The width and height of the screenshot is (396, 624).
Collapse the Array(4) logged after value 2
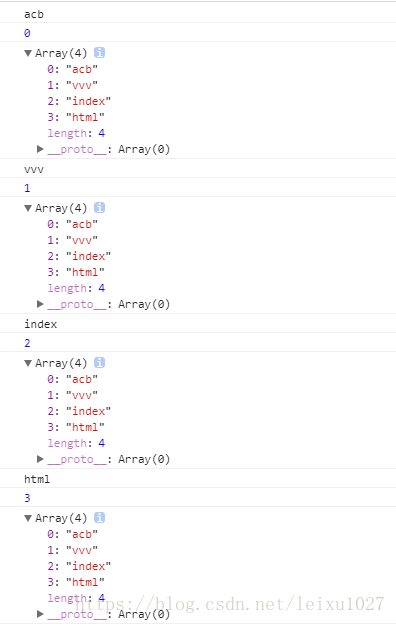coord(28,363)
